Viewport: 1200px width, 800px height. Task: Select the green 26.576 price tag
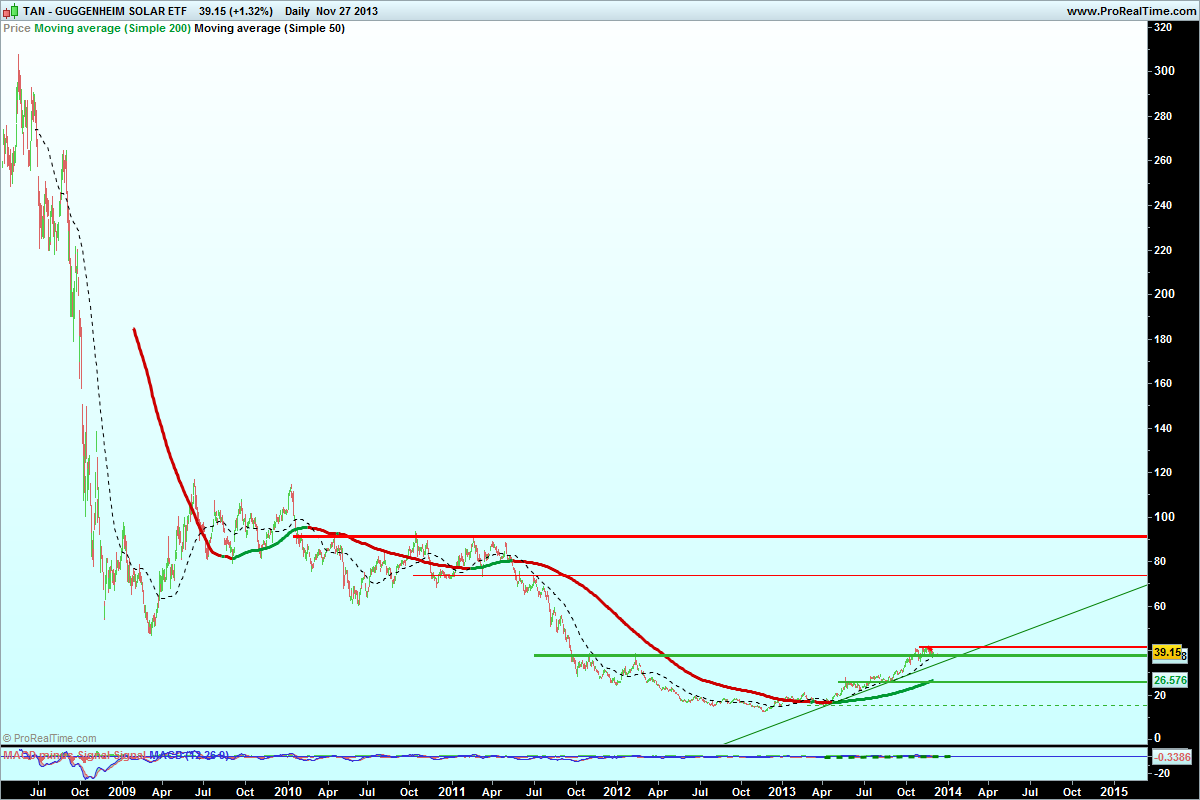[x=1168, y=680]
